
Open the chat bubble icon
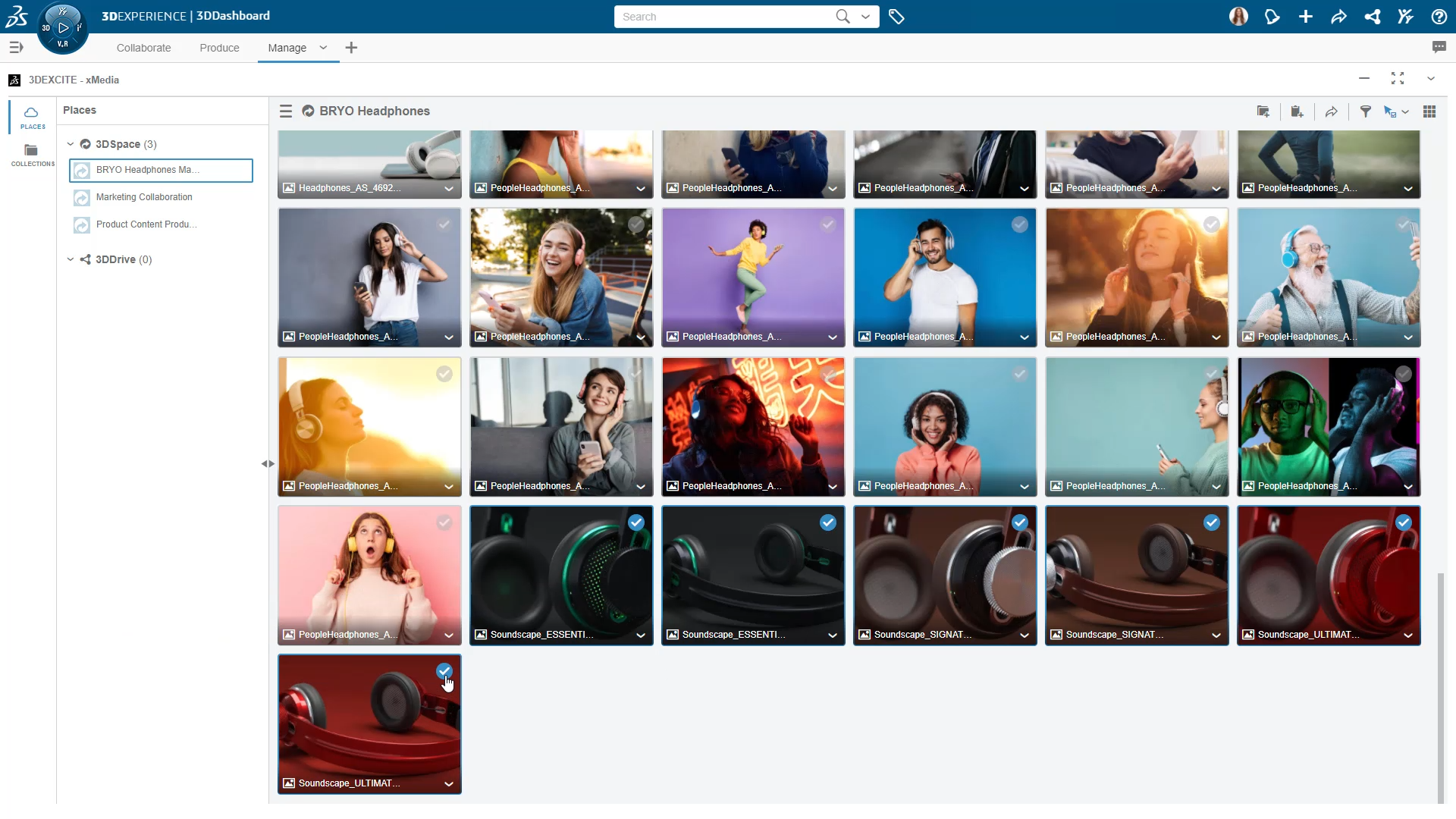(x=1439, y=47)
